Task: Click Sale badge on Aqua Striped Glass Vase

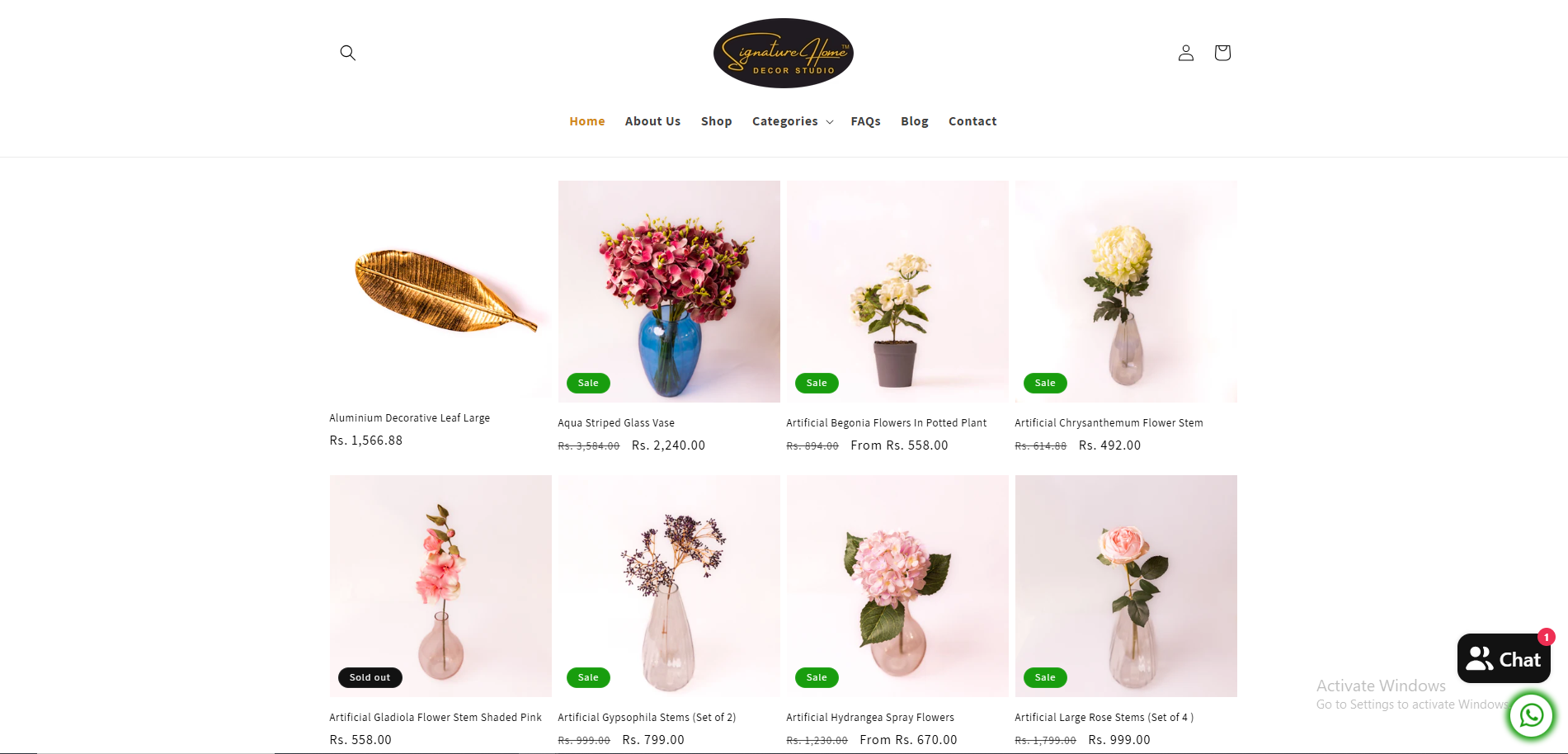Action: coord(588,383)
